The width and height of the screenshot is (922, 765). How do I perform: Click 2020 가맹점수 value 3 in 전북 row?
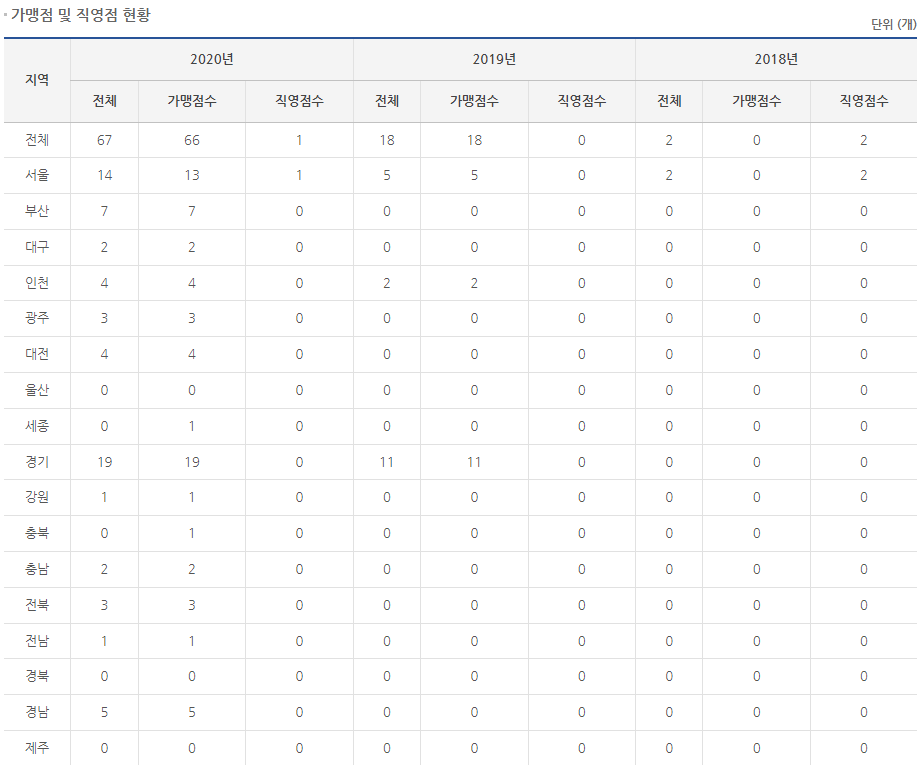[192, 604]
